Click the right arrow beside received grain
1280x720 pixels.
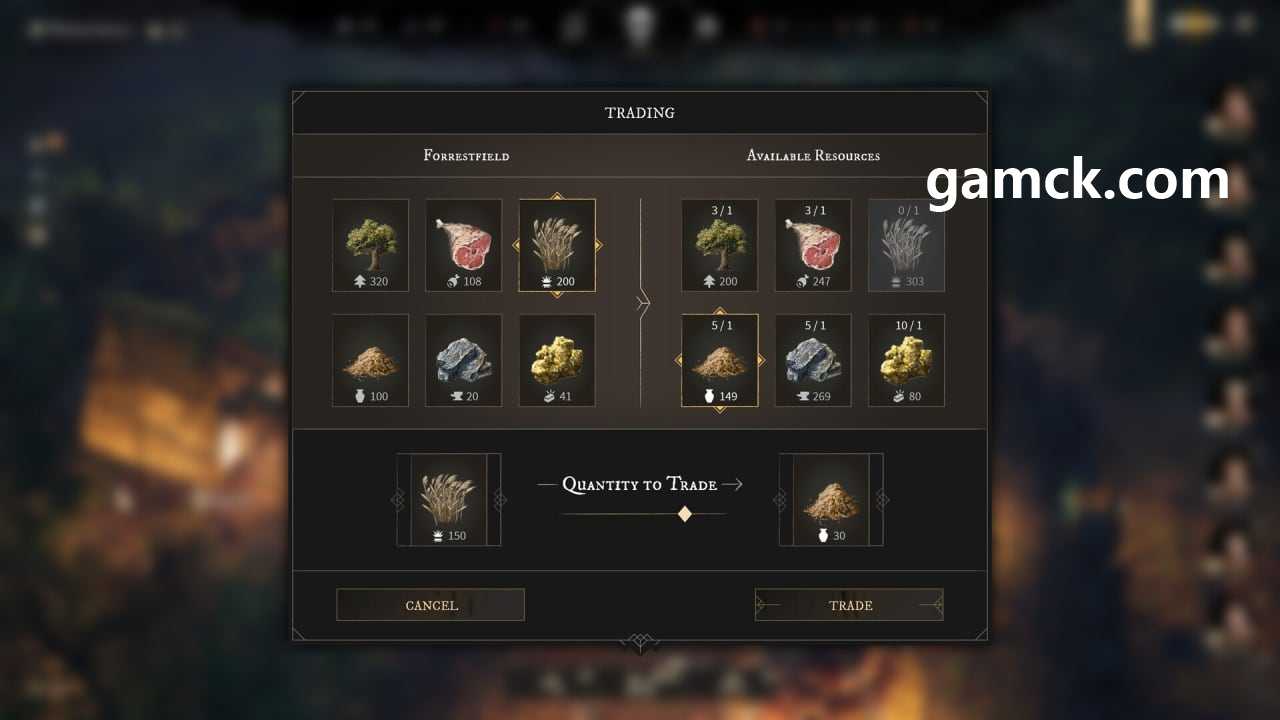(884, 500)
